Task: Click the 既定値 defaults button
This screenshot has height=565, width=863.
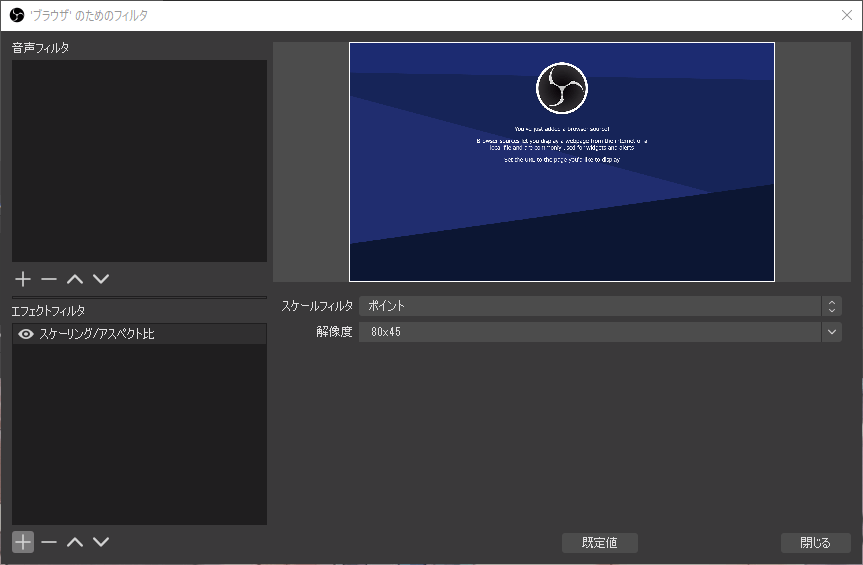Action: (599, 542)
